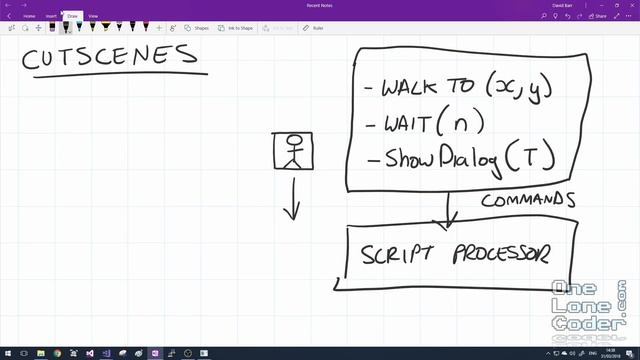The height and width of the screenshot is (360, 640).
Task: Show hidden system tray icons
Action: (x=548, y=353)
